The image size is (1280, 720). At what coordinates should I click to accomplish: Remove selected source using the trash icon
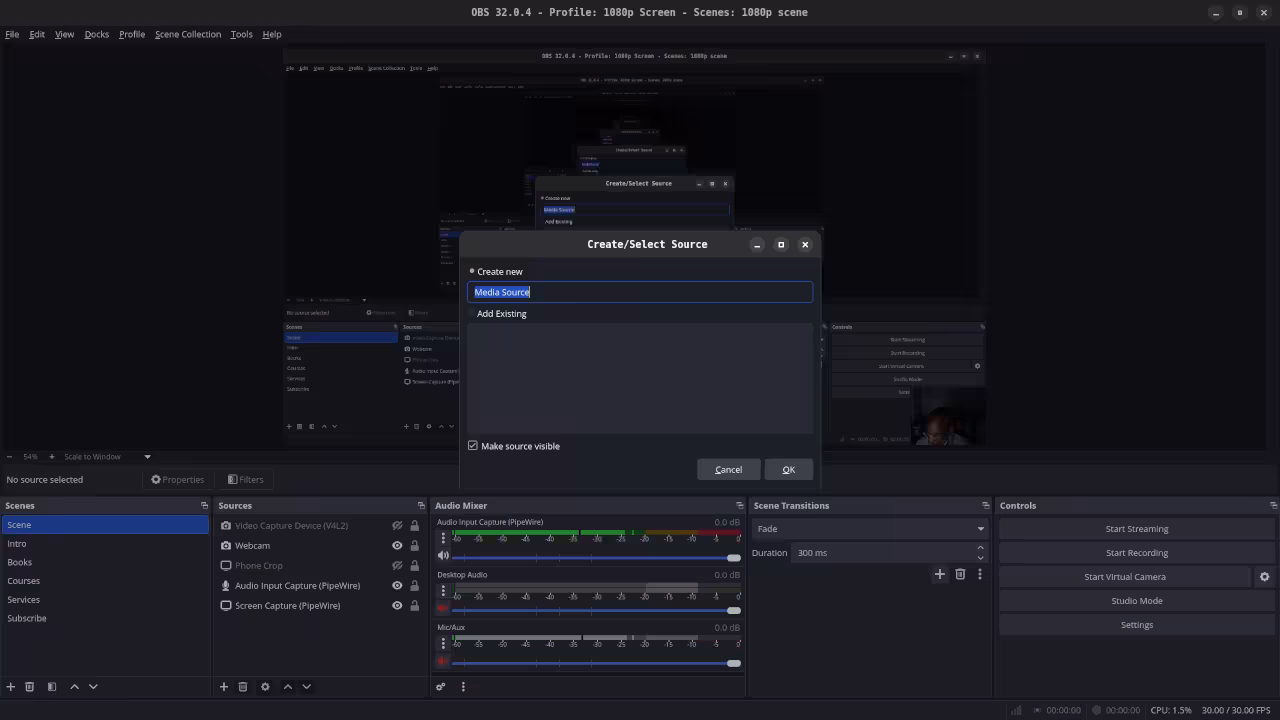pos(243,687)
